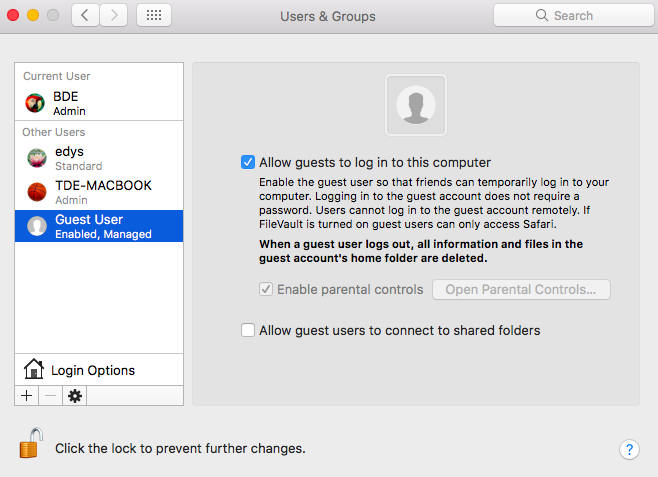The height and width of the screenshot is (477, 658).
Task: Open the gear actions menu
Action: coord(75,396)
